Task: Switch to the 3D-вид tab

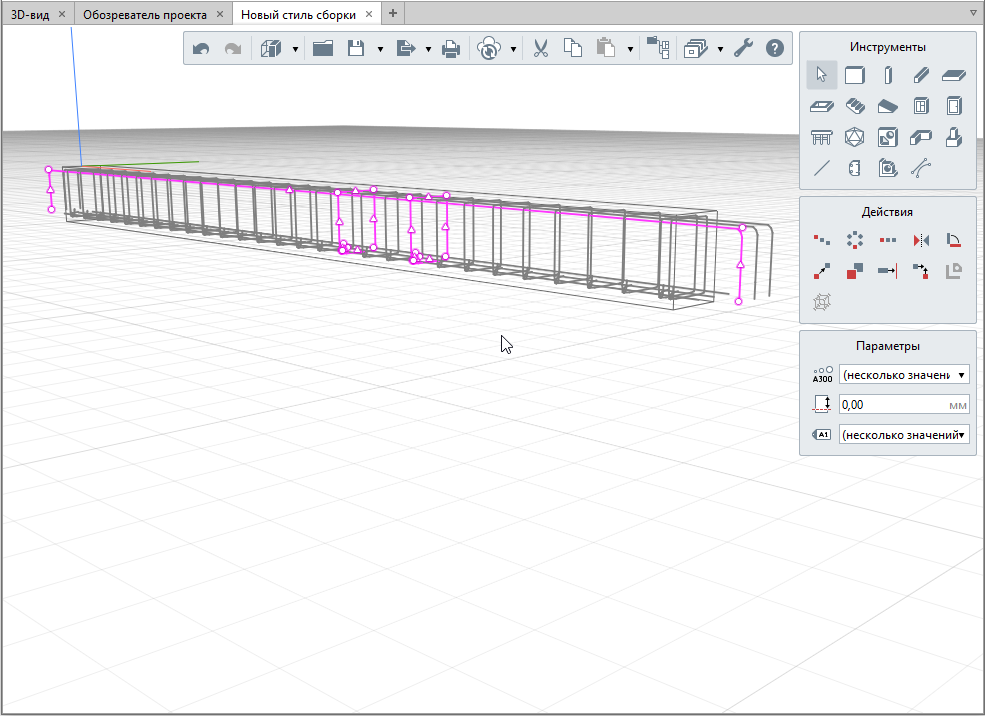Action: (29, 14)
